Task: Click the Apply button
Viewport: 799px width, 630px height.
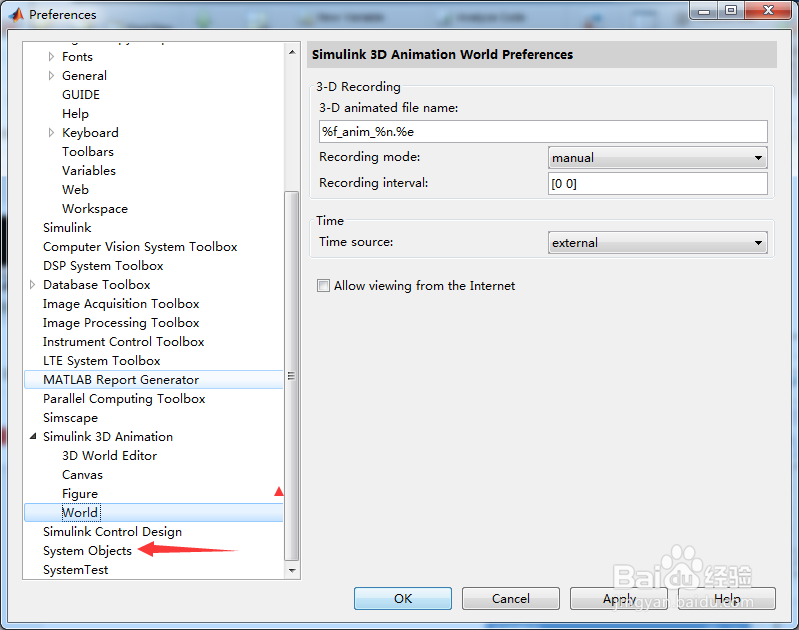Action: point(619,598)
